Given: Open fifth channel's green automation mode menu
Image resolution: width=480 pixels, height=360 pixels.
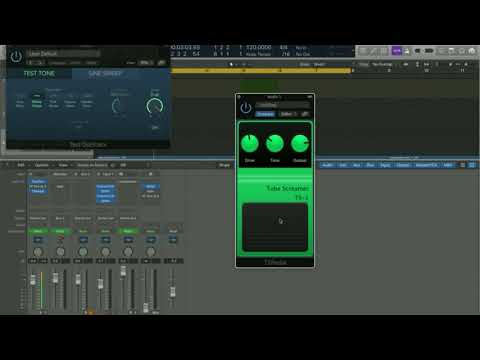Looking at the screenshot, I should click(128, 231).
